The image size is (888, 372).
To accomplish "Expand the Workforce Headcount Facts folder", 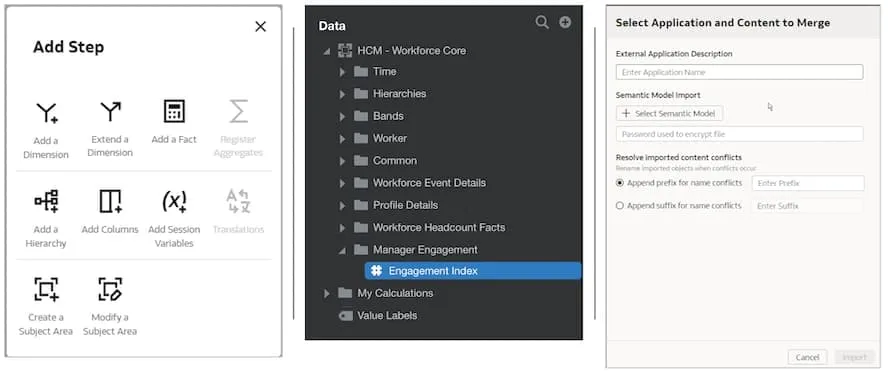I will point(342,228).
